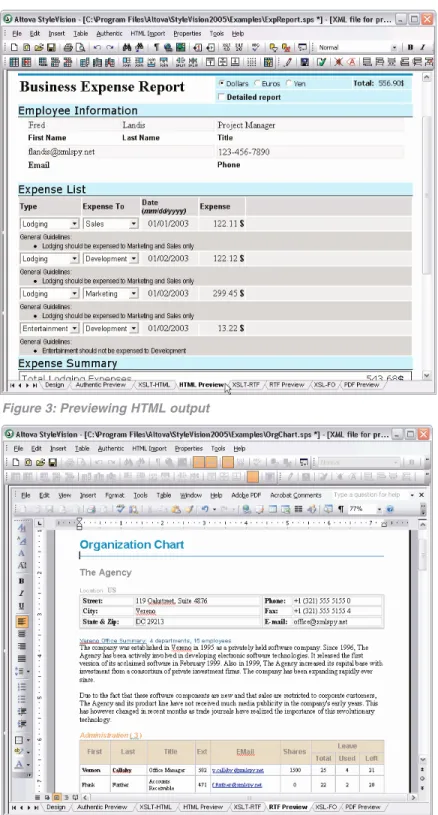The height and width of the screenshot is (815, 438).
Task: Click spell check icon in top toolbar
Action: (x=255, y=47)
